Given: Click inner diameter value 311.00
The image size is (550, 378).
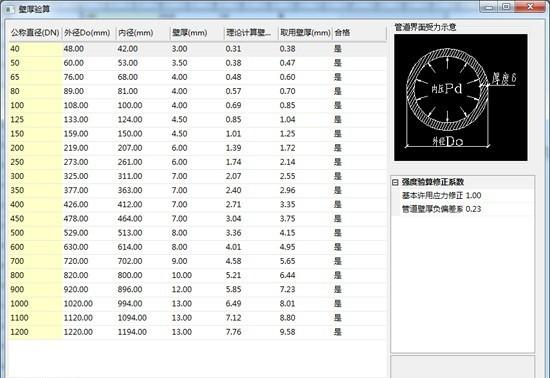Looking at the screenshot, I should coord(130,176).
